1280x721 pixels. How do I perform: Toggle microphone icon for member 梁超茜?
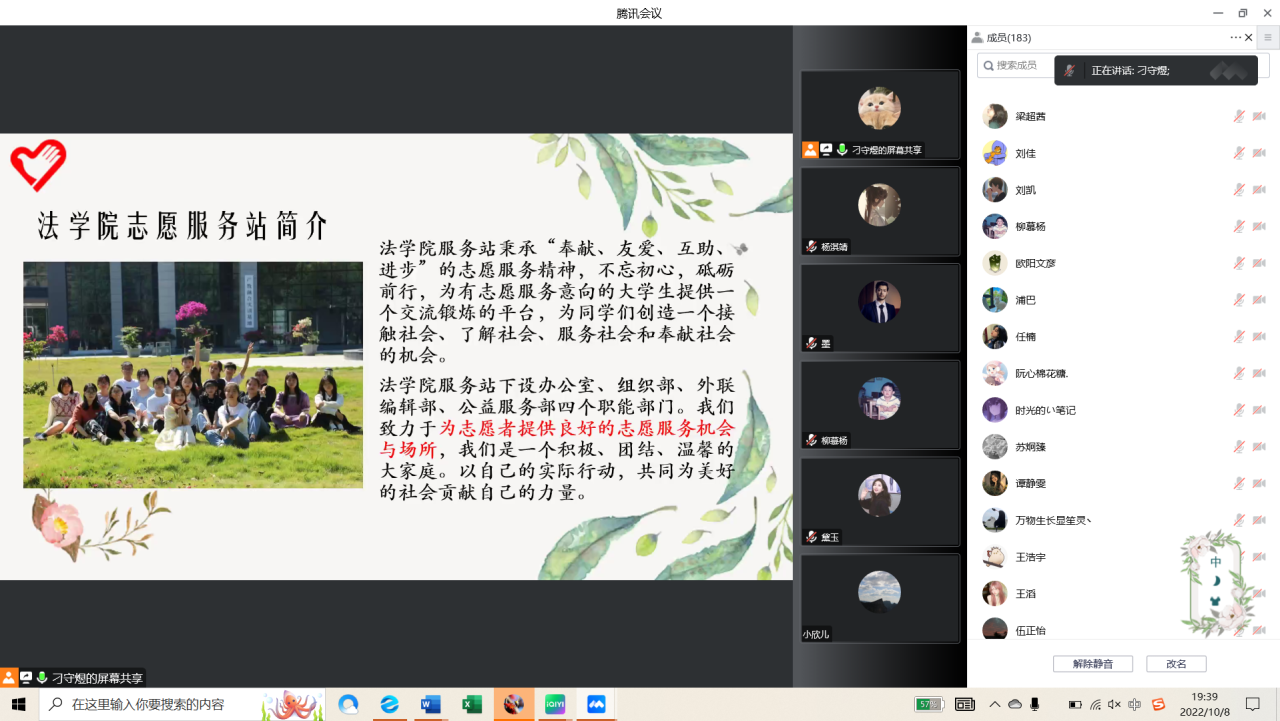pos(1239,116)
